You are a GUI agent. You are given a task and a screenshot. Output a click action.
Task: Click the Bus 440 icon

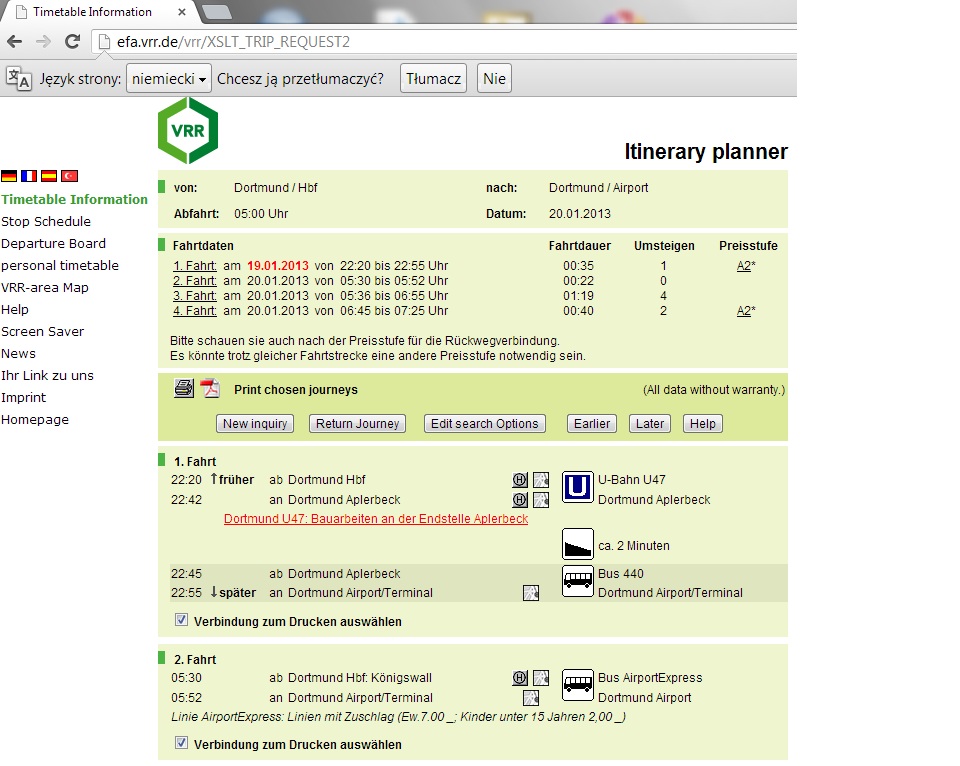(x=577, y=581)
